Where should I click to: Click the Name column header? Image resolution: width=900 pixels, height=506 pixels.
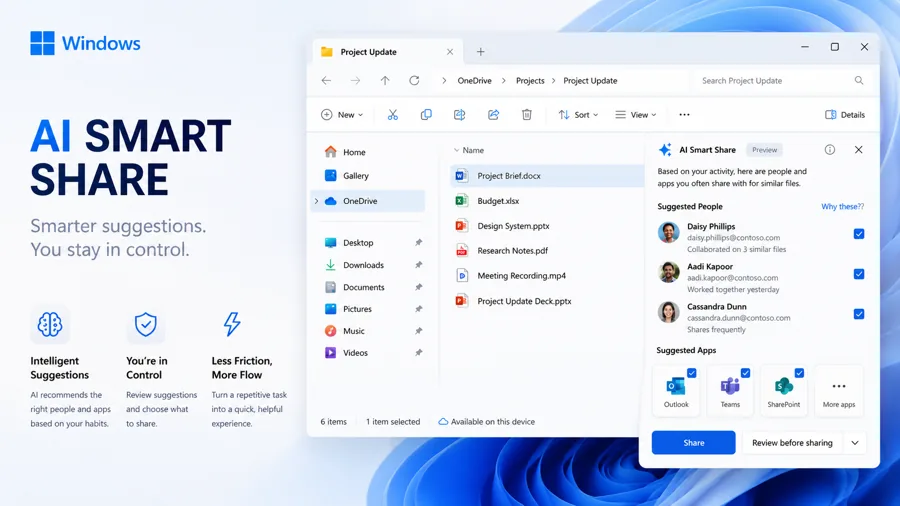click(473, 150)
